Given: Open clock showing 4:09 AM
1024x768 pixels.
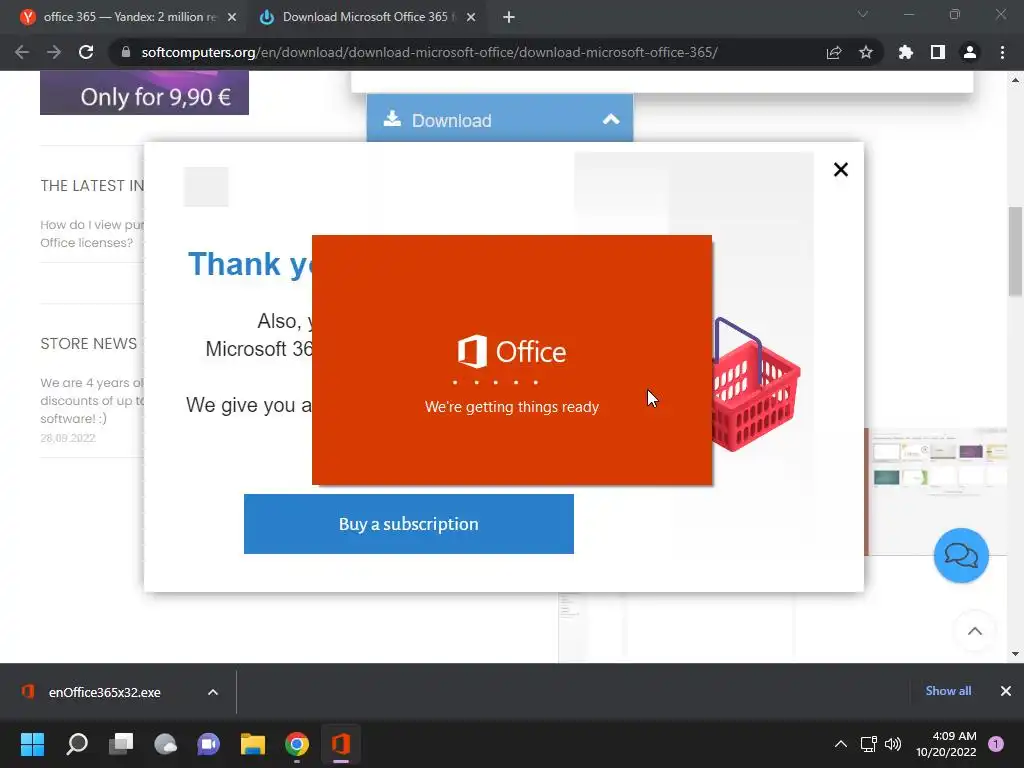Looking at the screenshot, I should point(946,744).
